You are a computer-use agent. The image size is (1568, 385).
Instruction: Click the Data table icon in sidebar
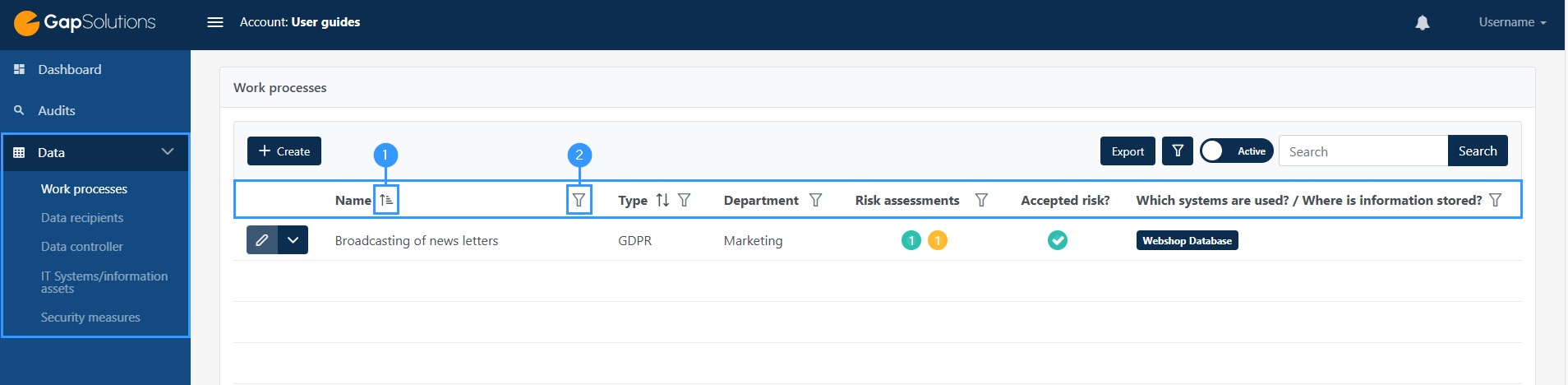tap(20, 152)
